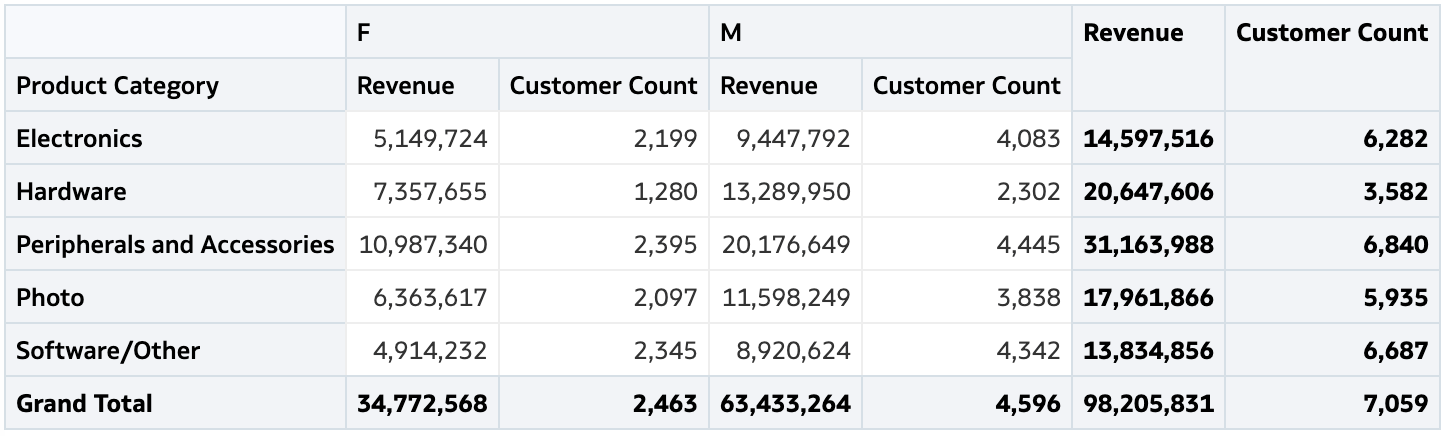
Task: Click the bold Revenue total column header
Action: click(x=1149, y=59)
